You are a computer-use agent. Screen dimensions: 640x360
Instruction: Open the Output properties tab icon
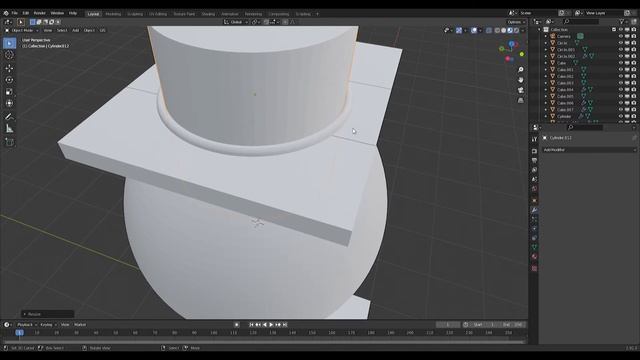click(x=534, y=160)
